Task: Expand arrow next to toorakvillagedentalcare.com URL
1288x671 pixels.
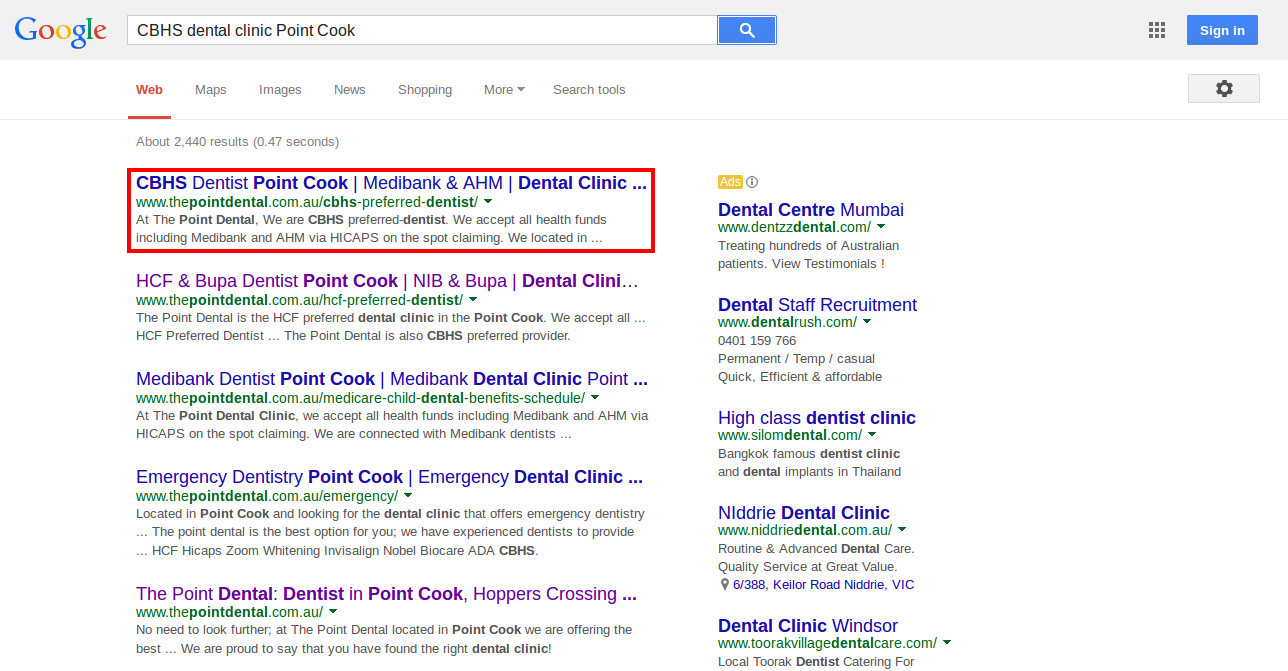Action: tap(947, 643)
